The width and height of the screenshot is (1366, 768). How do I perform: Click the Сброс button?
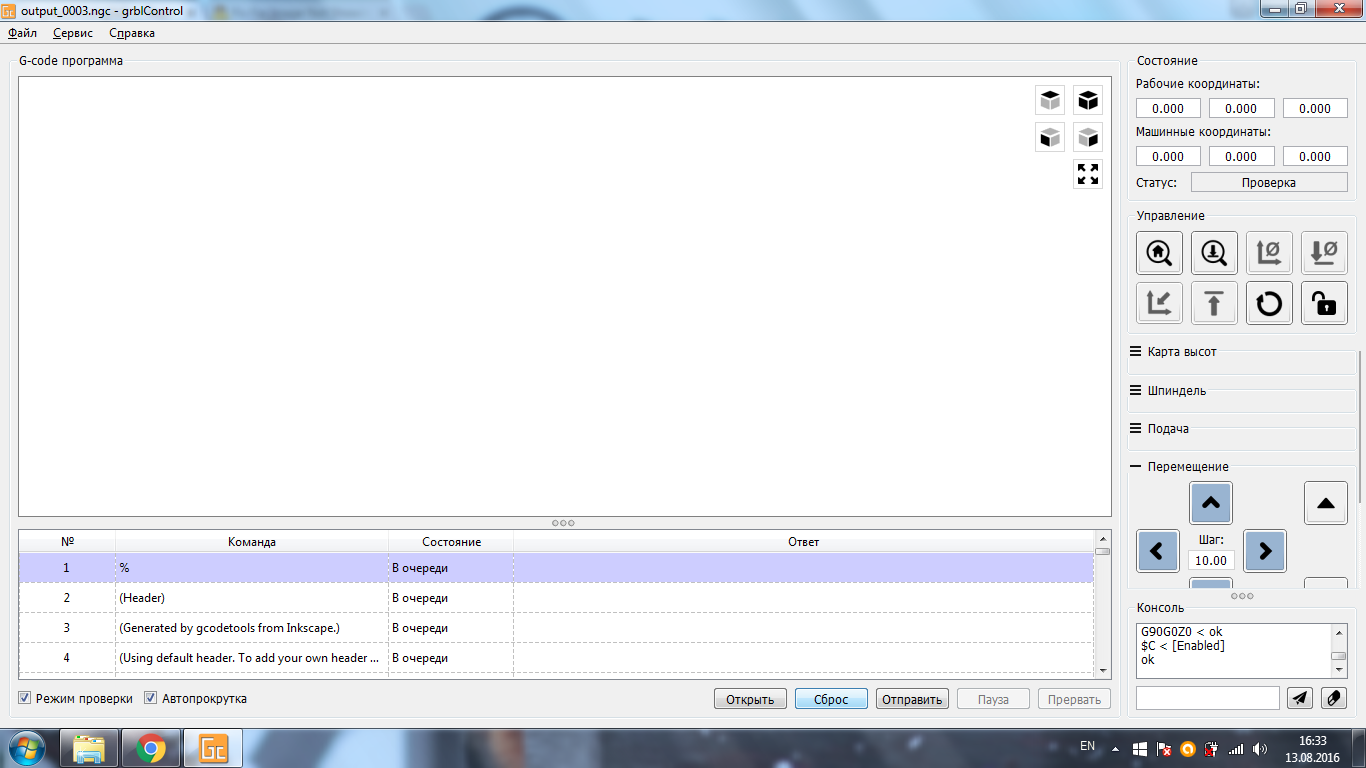[831, 699]
